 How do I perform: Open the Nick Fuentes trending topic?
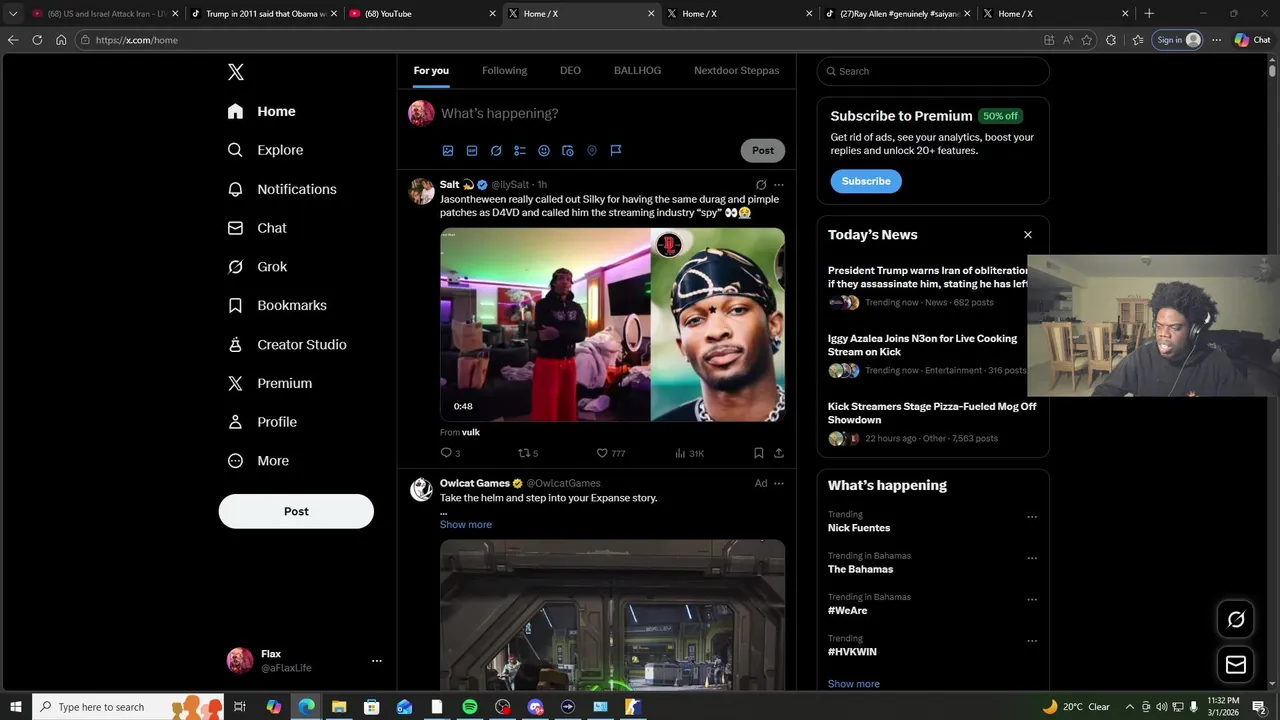tap(859, 528)
